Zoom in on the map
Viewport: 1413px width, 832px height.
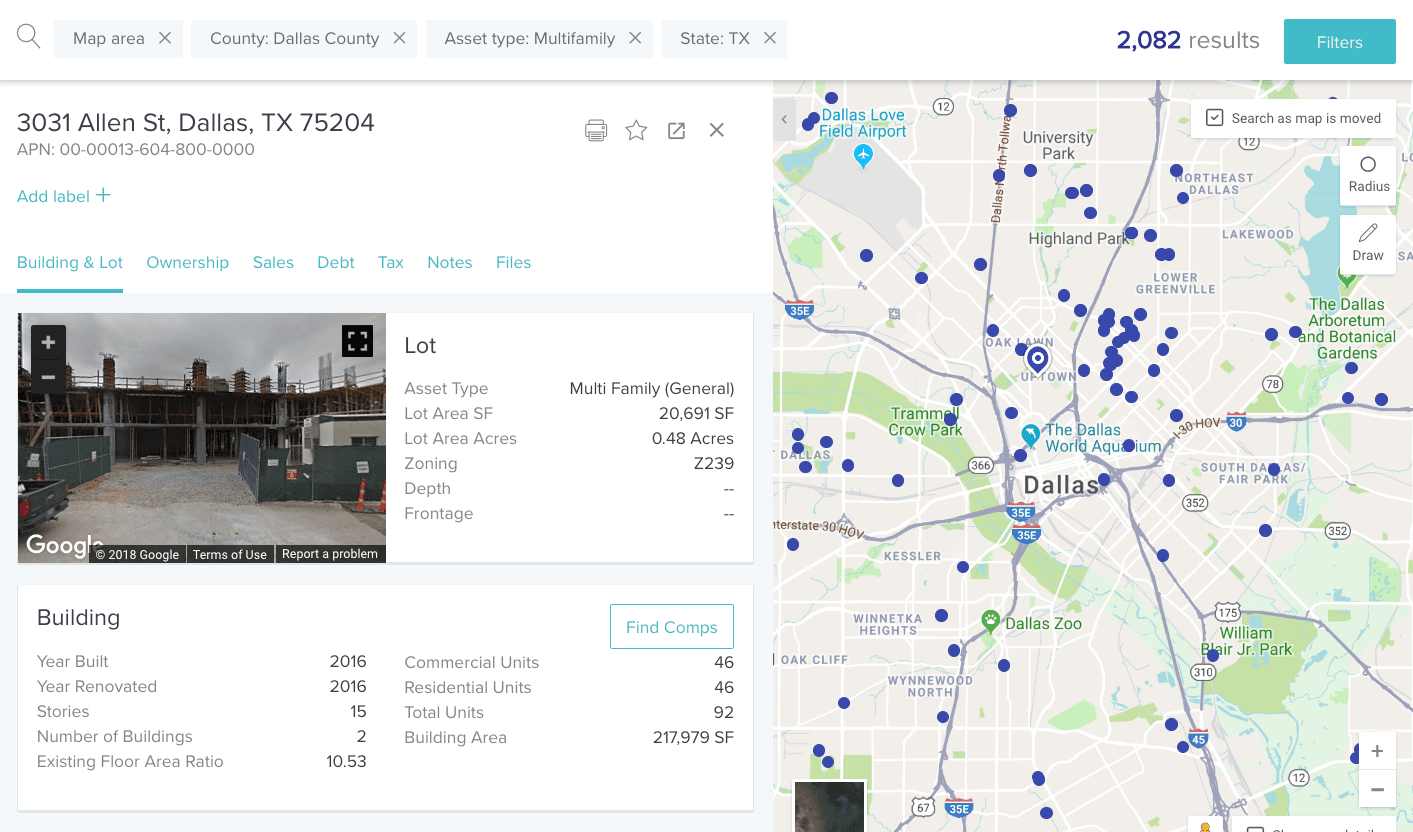tap(1377, 752)
